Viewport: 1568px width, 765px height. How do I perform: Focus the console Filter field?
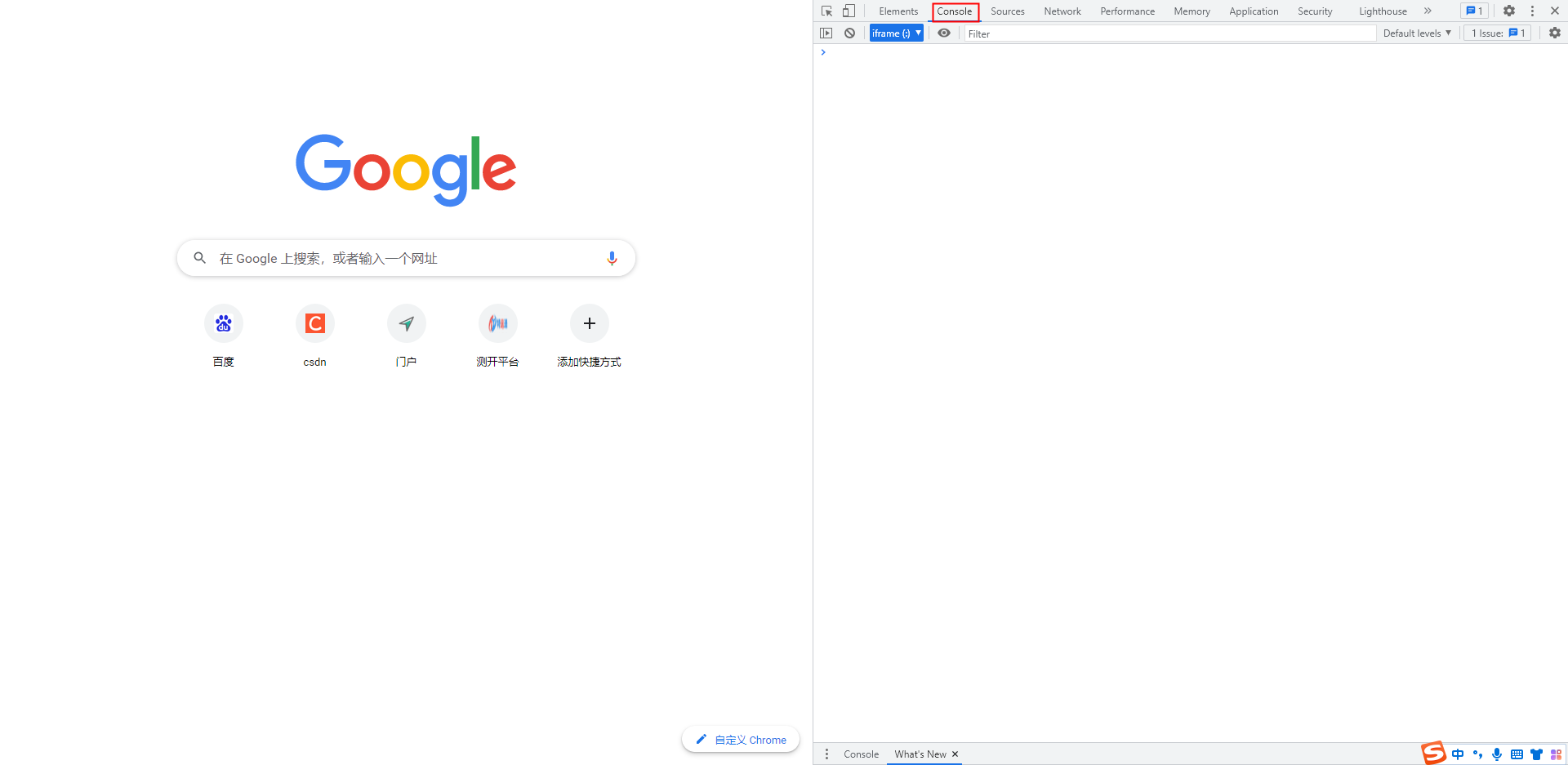coord(1170,33)
